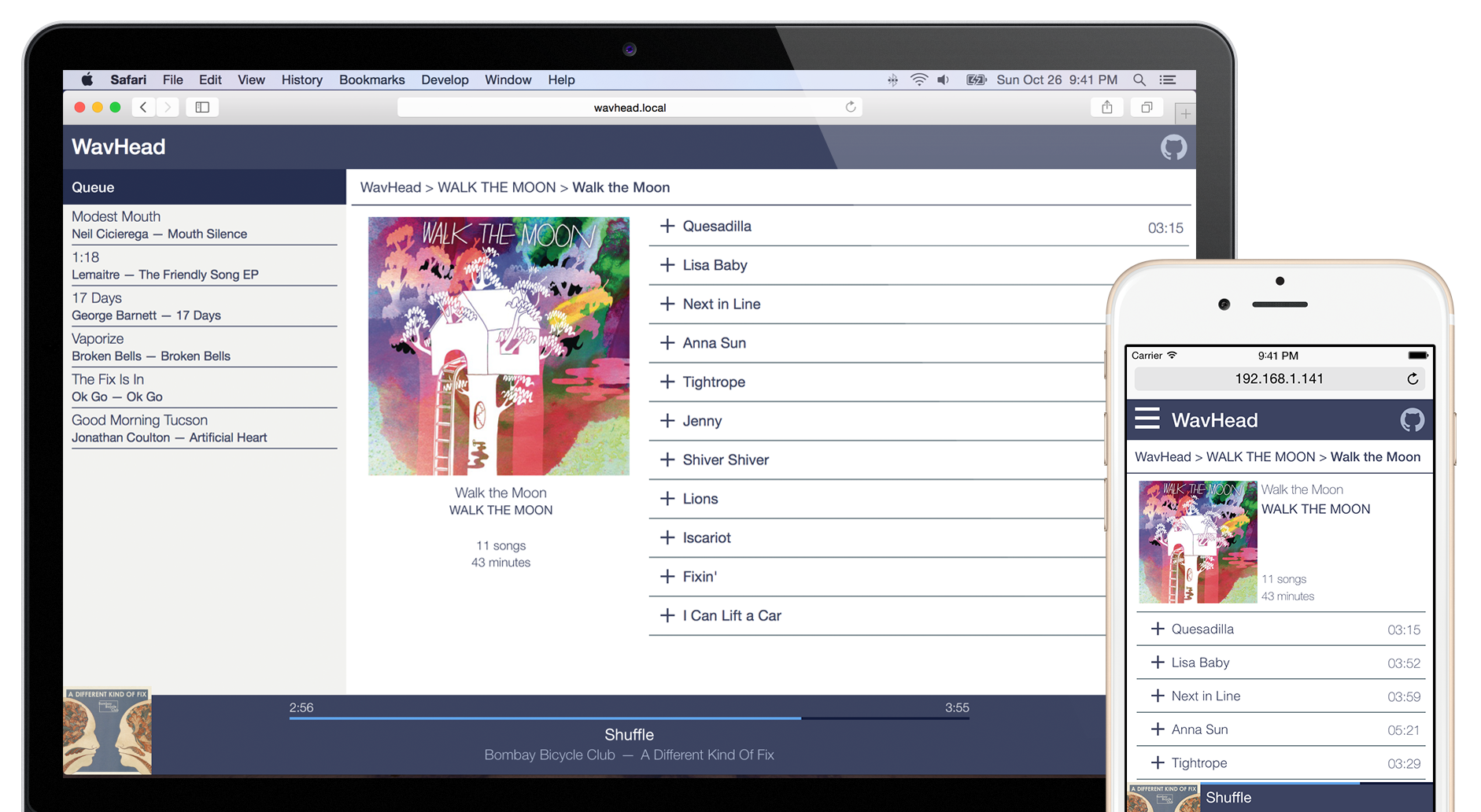
Task: Open History menu
Action: (302, 79)
